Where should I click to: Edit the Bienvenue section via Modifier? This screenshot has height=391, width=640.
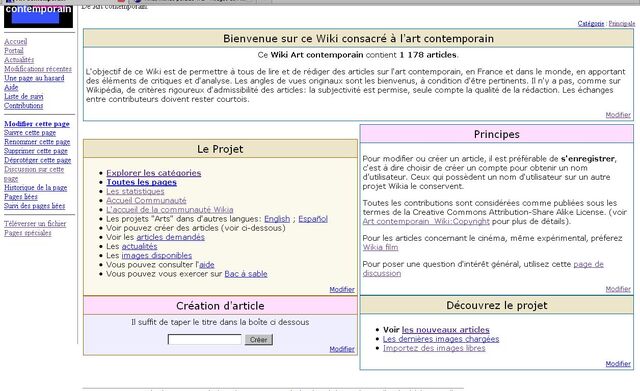(618, 115)
